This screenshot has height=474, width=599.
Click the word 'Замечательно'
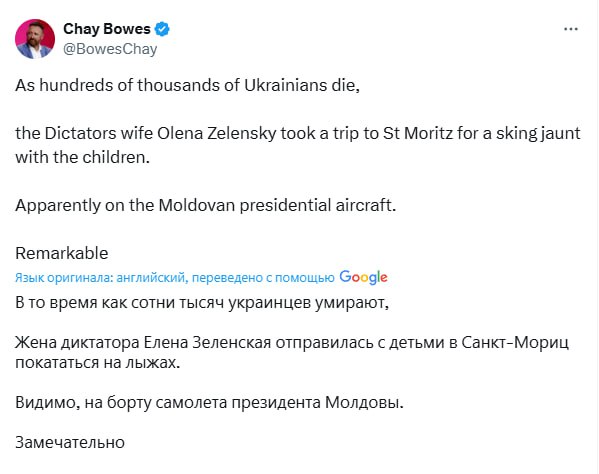pos(70,443)
